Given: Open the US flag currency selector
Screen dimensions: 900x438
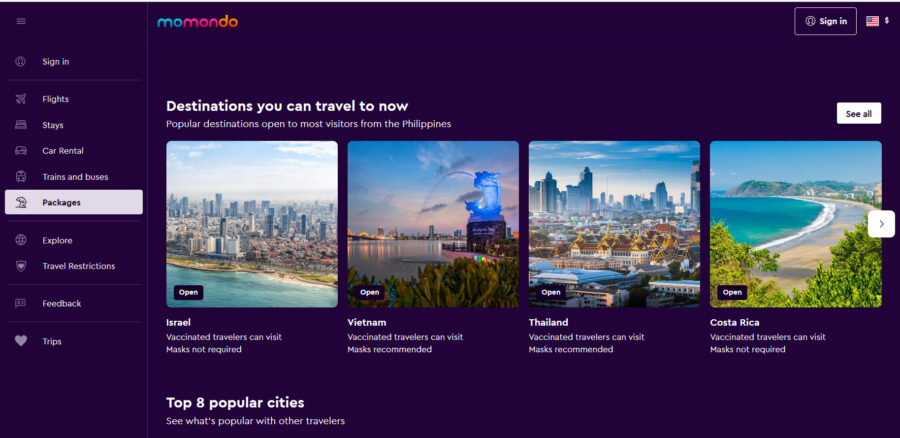Looking at the screenshot, I should 878,21.
